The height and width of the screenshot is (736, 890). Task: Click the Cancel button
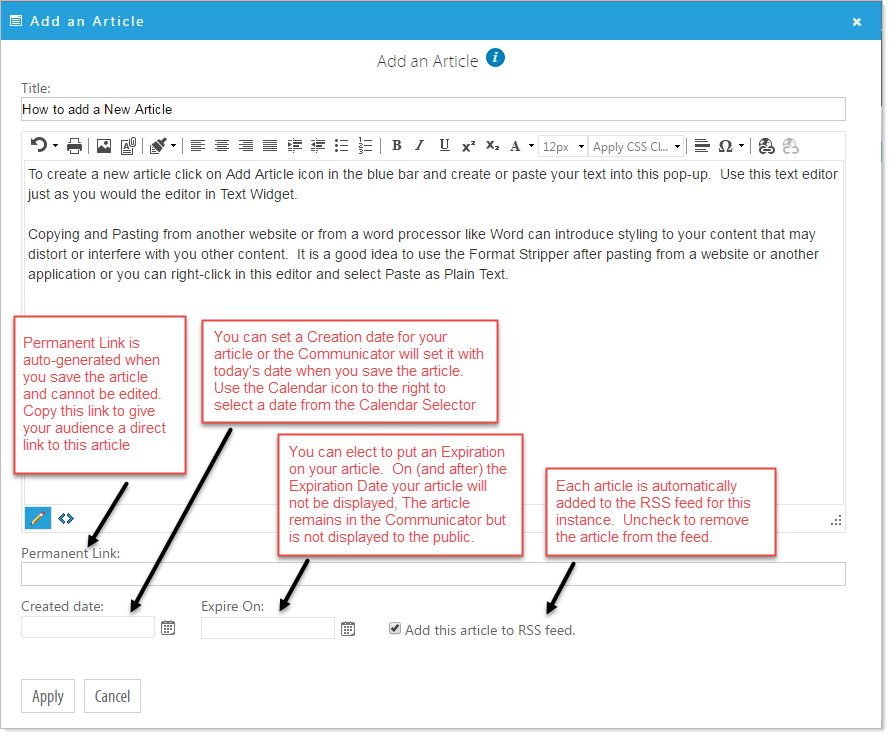pyautogui.click(x=112, y=696)
